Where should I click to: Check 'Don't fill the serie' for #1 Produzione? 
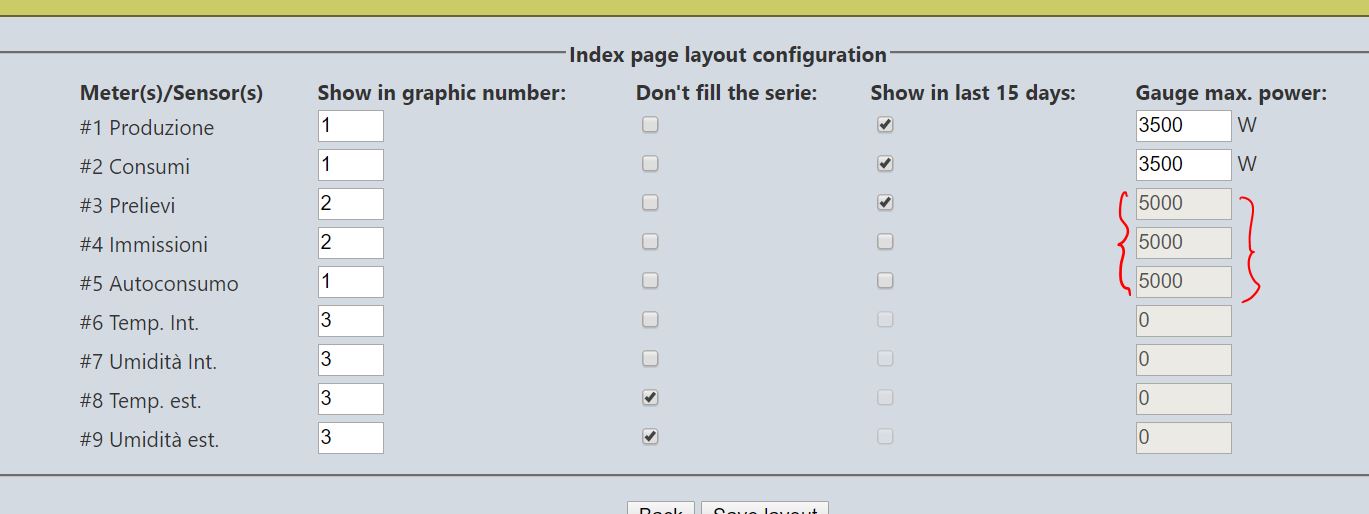tap(650, 125)
